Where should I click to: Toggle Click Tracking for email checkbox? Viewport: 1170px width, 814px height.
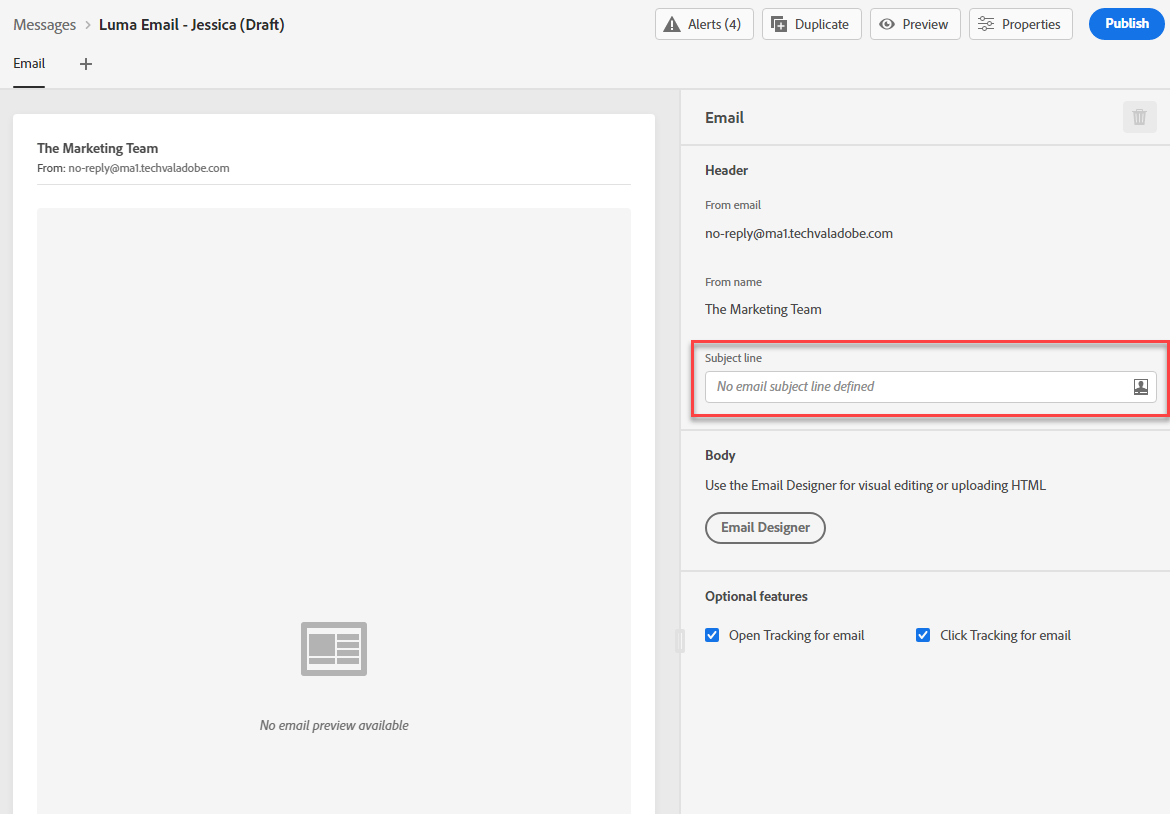tap(923, 635)
